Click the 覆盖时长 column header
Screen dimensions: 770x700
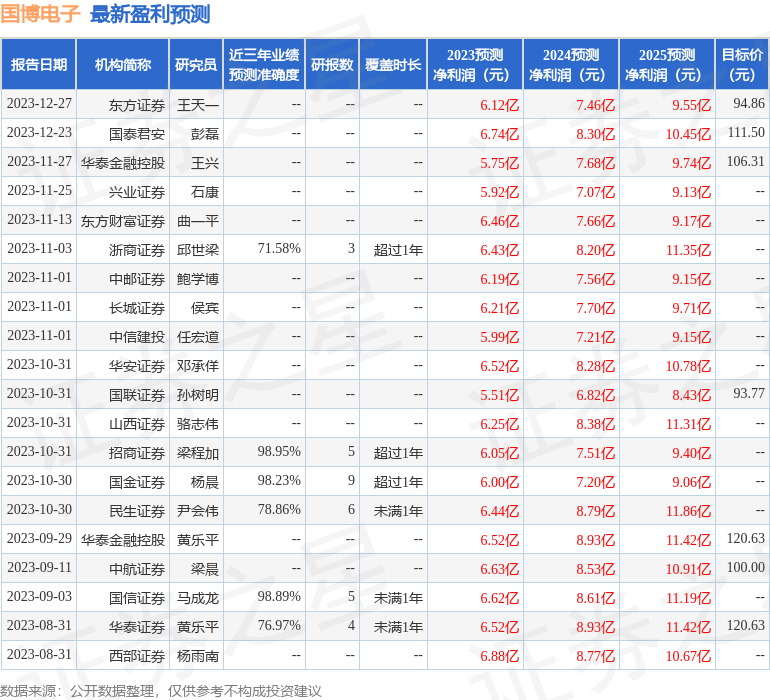pos(393,64)
